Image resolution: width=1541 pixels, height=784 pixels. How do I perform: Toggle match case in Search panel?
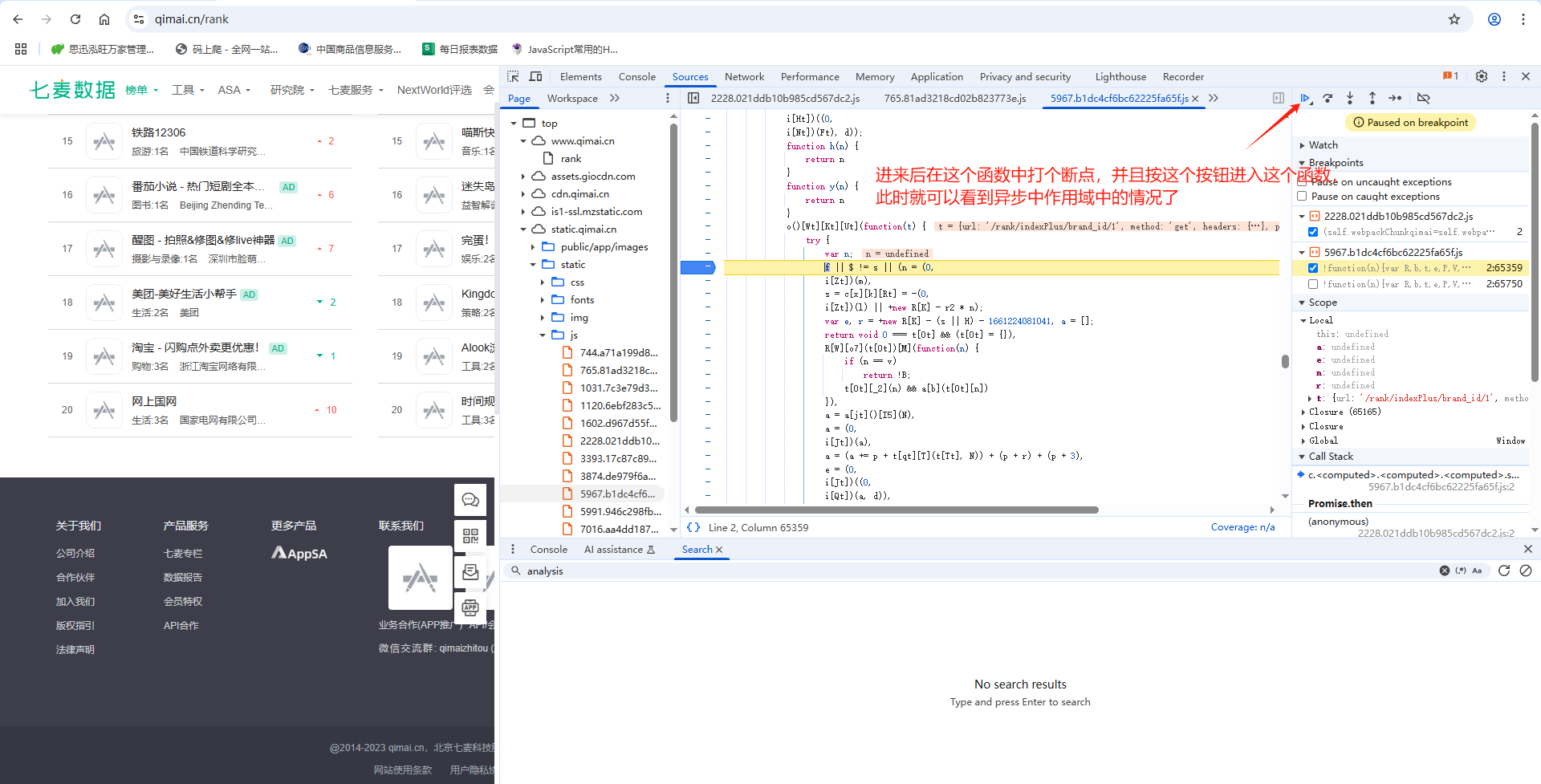click(x=1478, y=571)
